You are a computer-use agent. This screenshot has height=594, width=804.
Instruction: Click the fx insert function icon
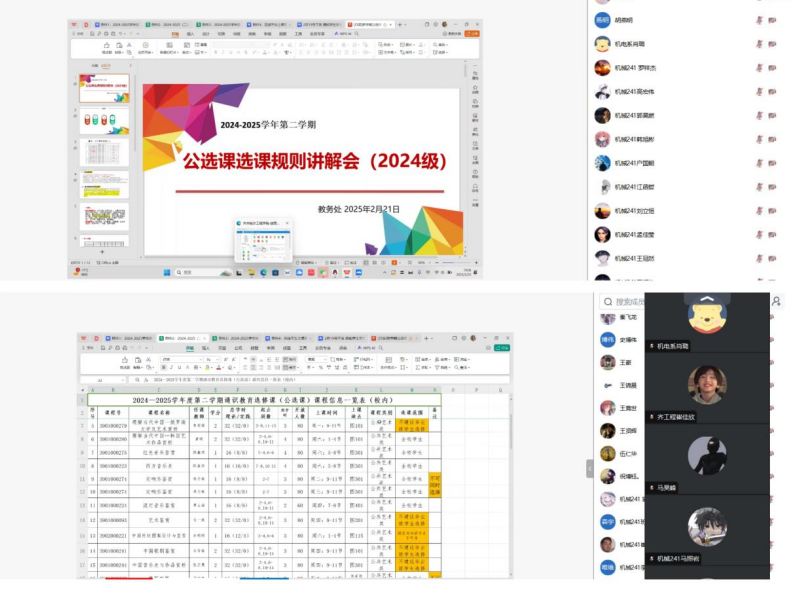[x=146, y=380]
